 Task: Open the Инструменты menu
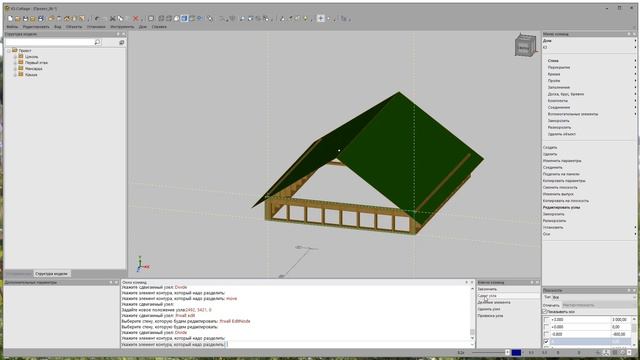click(122, 27)
